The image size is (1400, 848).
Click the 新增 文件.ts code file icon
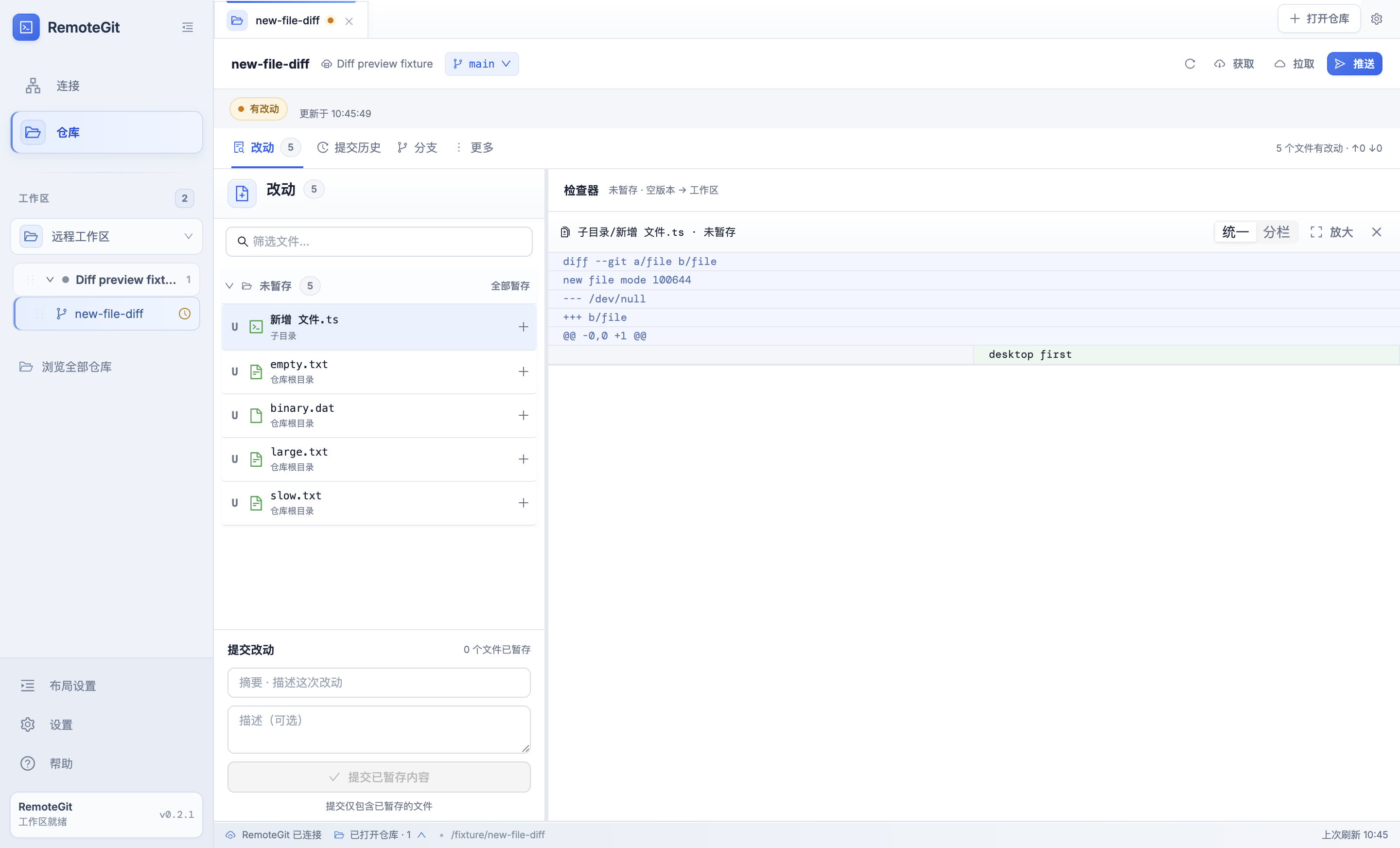click(256, 327)
